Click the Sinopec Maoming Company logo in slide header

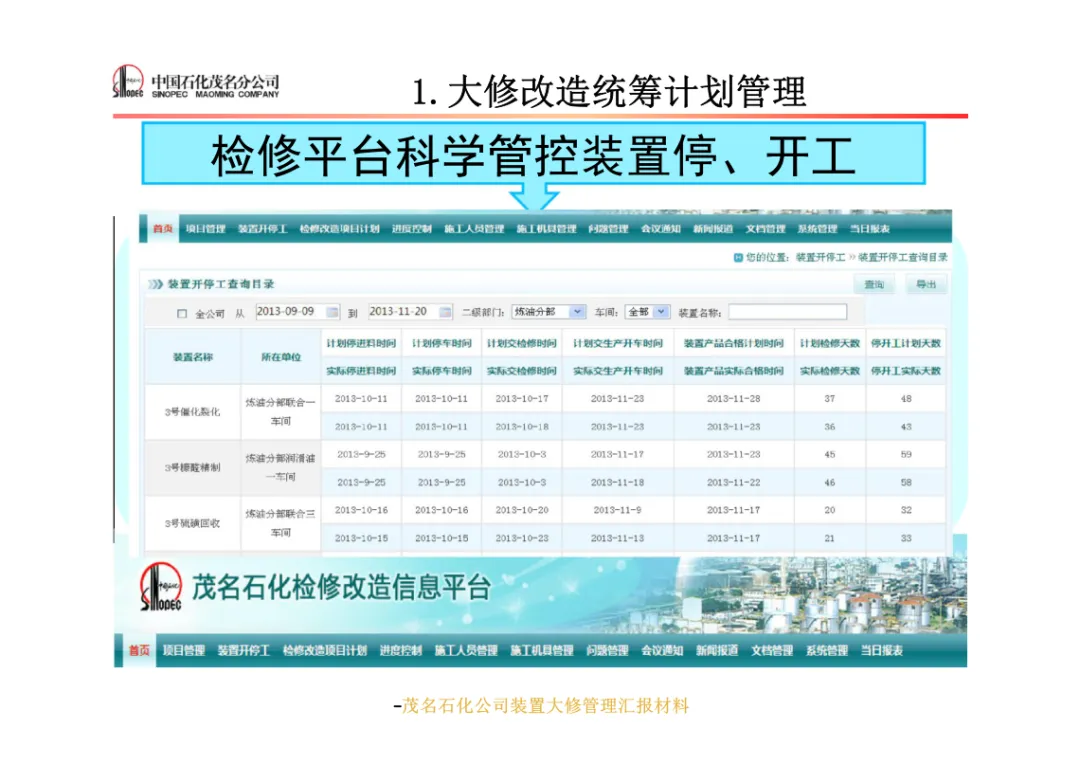point(196,83)
